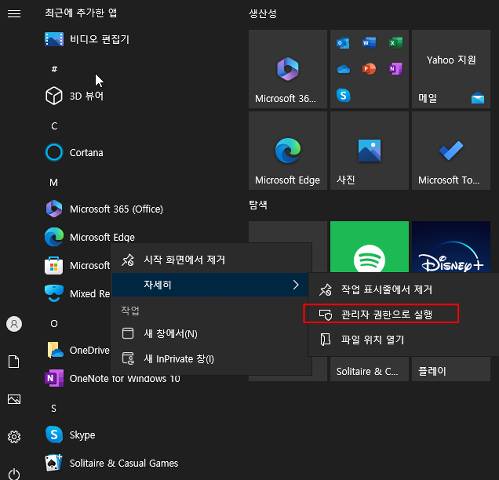Choose 작업 표시줄에서 제거

pos(403,289)
